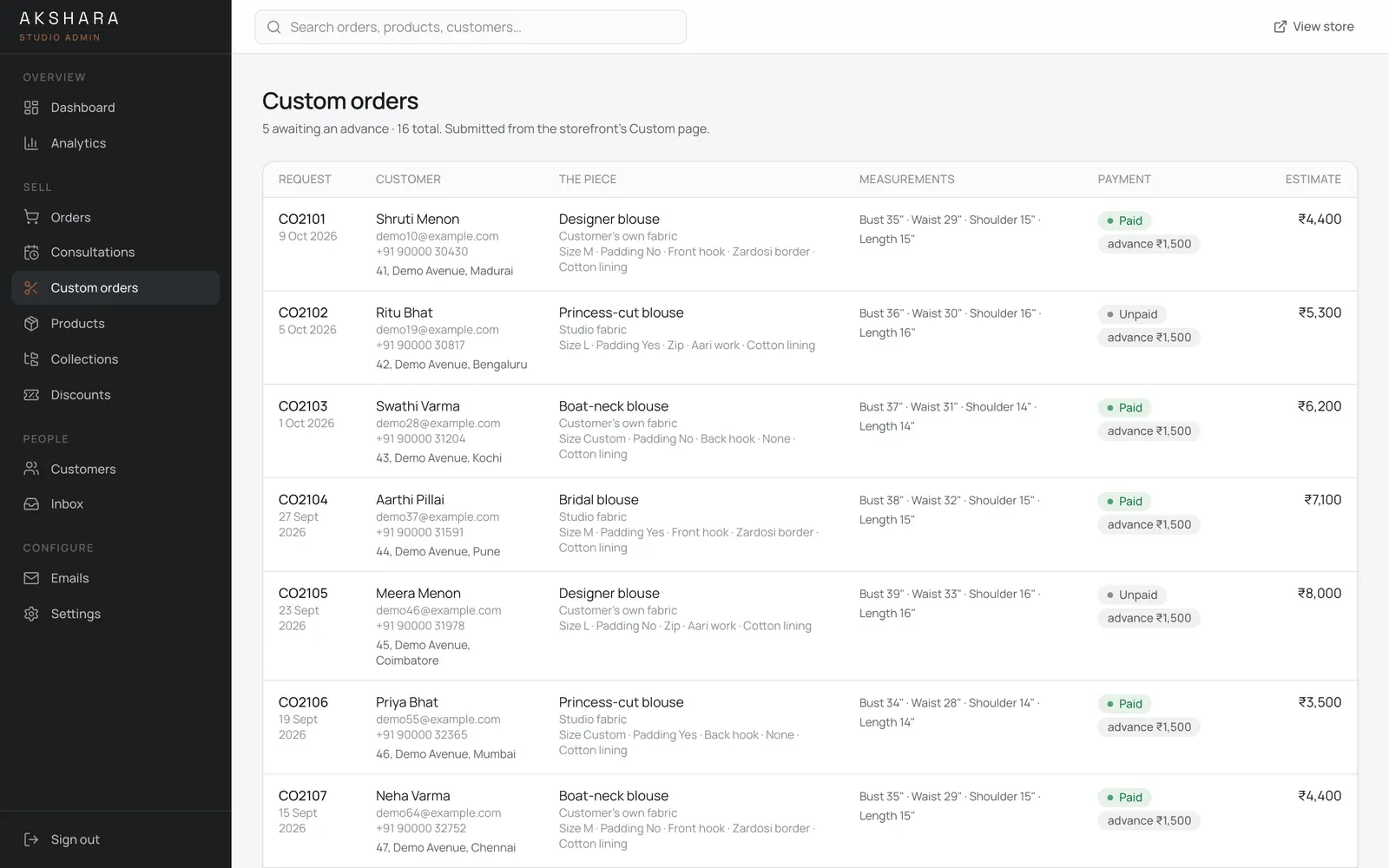Click the Unpaid badge for Meera Menon
The width and height of the screenshot is (1389, 868).
tap(1132, 595)
